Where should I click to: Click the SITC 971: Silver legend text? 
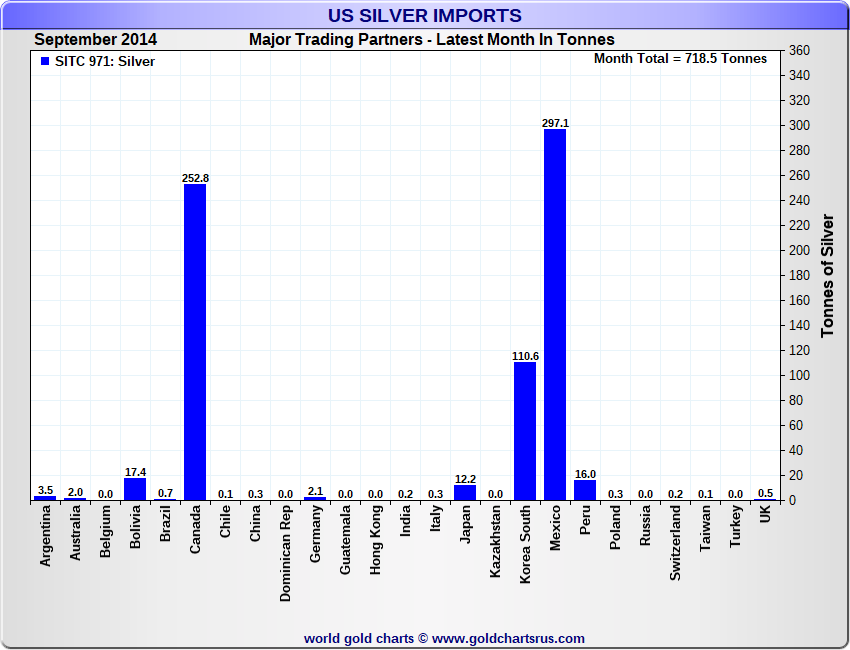pyautogui.click(x=105, y=61)
